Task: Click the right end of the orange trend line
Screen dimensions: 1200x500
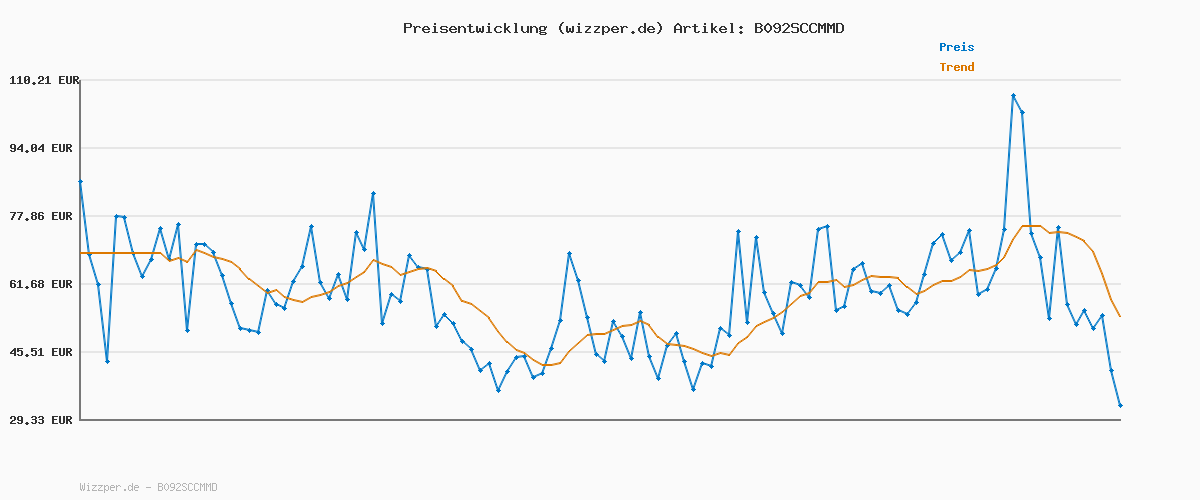Action: [1120, 317]
